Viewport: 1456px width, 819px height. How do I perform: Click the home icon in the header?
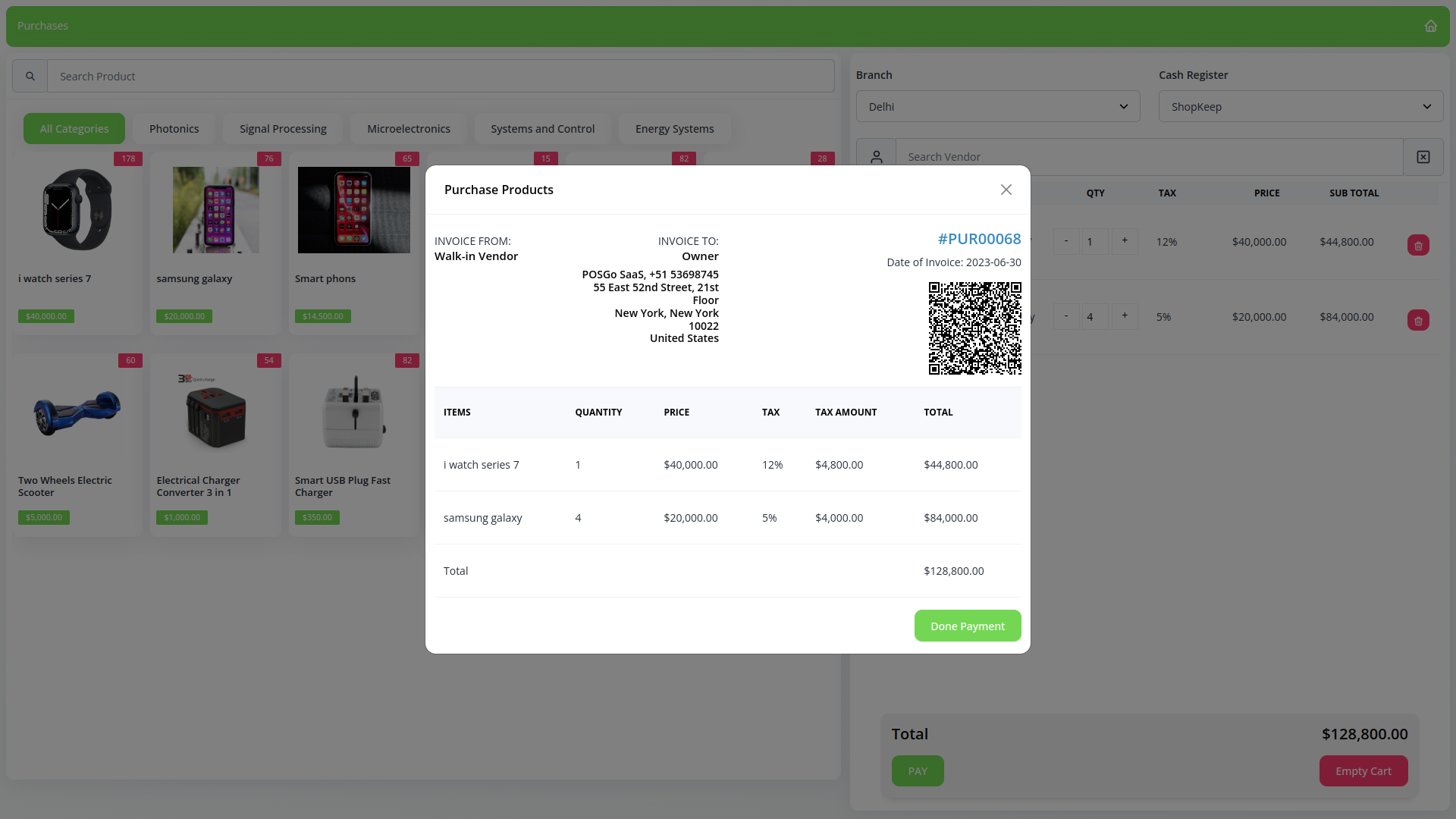[x=1430, y=26]
